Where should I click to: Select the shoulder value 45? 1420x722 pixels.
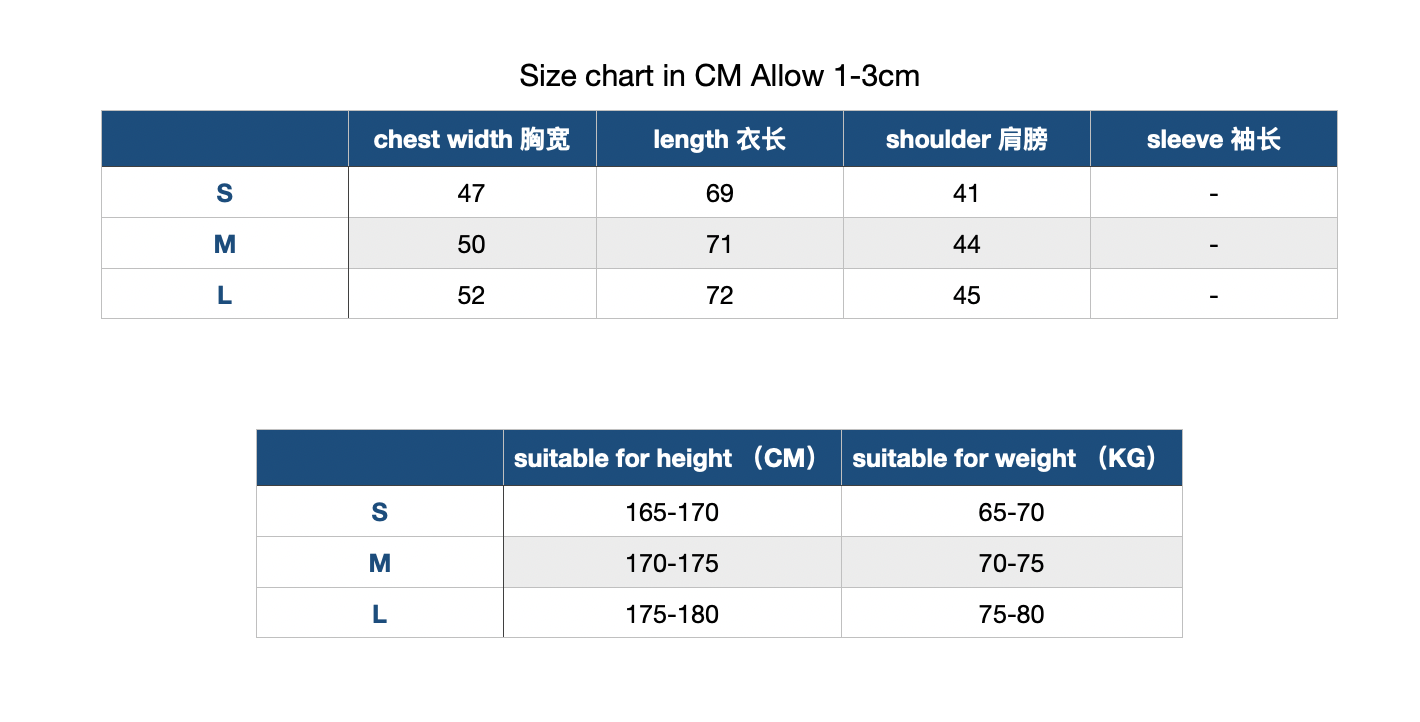tap(967, 295)
